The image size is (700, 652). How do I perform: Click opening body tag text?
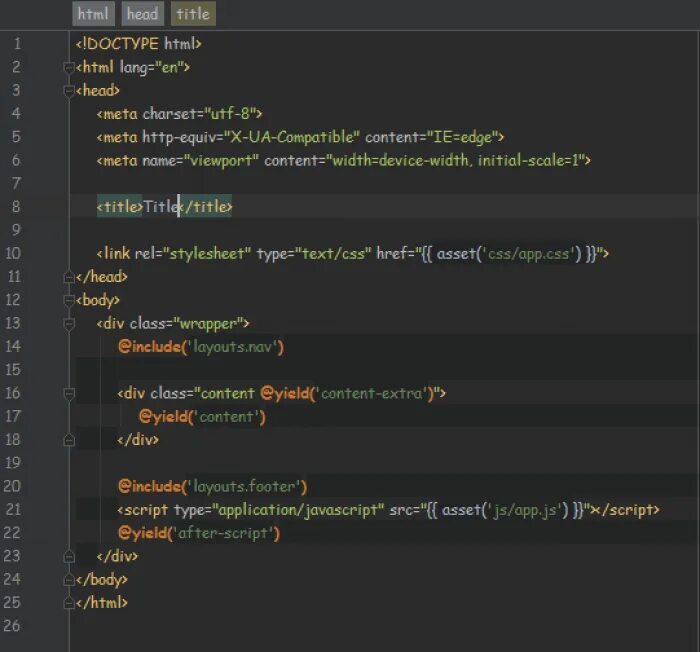[x=97, y=300]
